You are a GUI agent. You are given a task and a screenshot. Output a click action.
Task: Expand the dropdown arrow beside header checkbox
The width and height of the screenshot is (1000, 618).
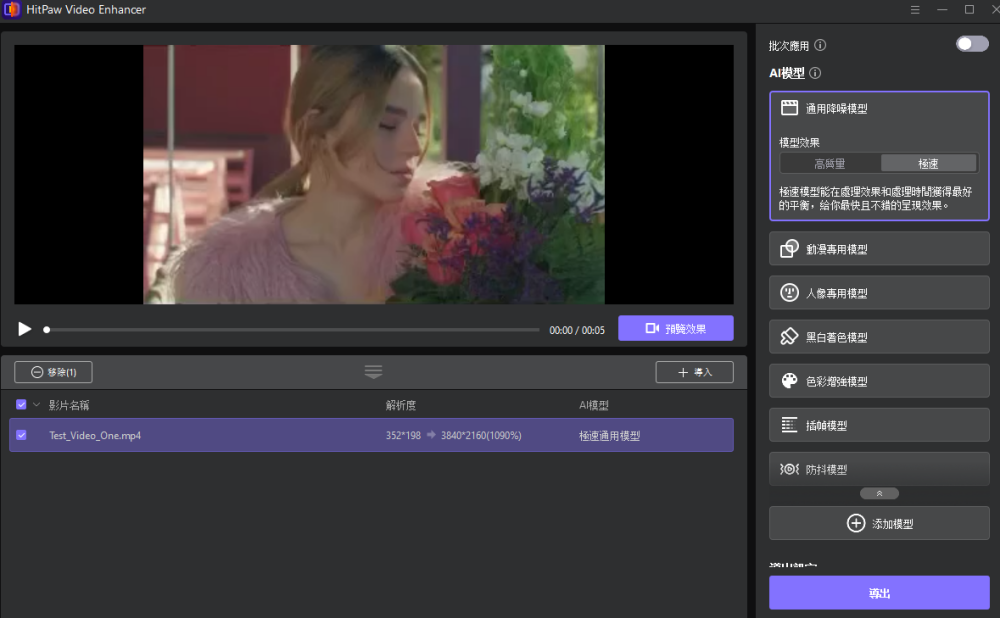(37, 405)
